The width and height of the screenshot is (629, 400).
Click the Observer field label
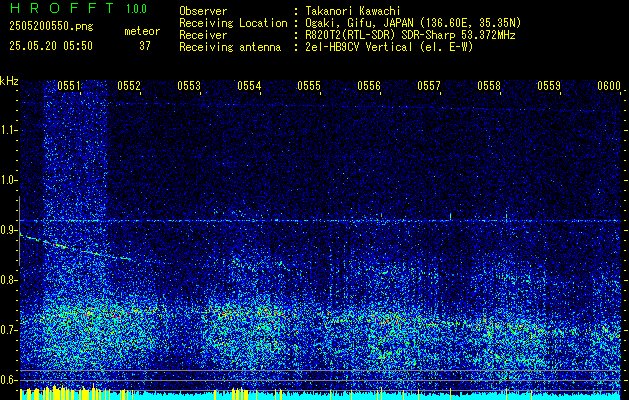pos(203,11)
